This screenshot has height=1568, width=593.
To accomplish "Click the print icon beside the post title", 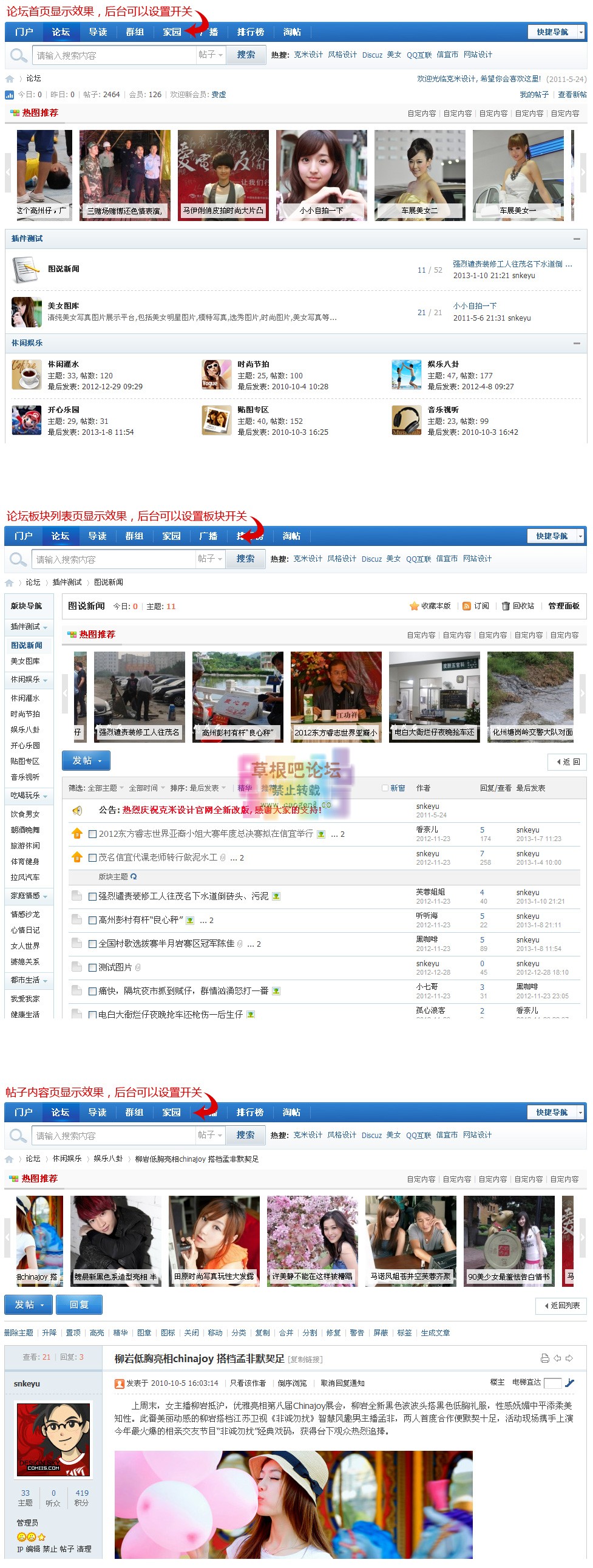I will coord(544,1358).
